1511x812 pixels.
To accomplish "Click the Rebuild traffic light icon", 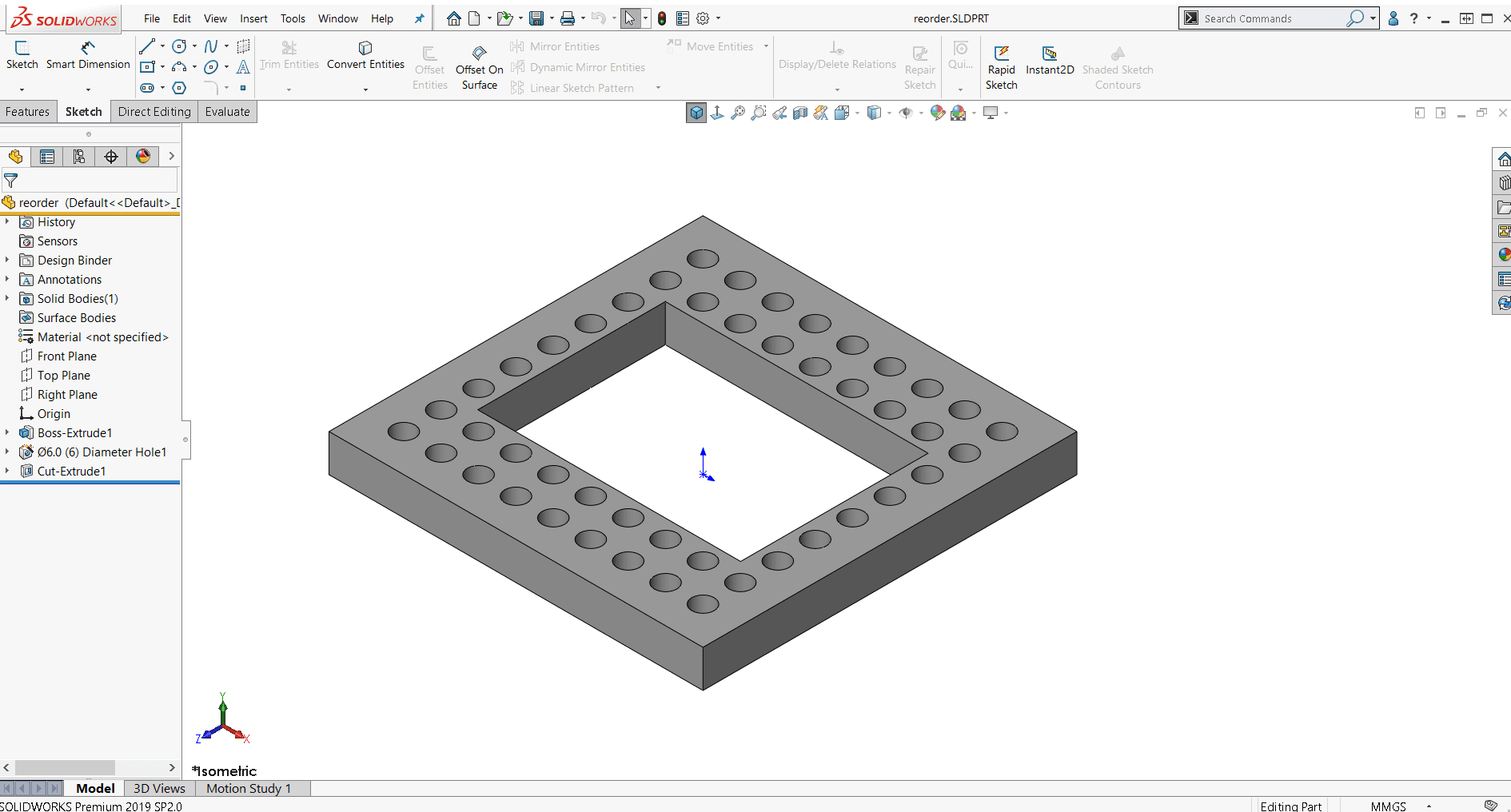I will coord(662,18).
